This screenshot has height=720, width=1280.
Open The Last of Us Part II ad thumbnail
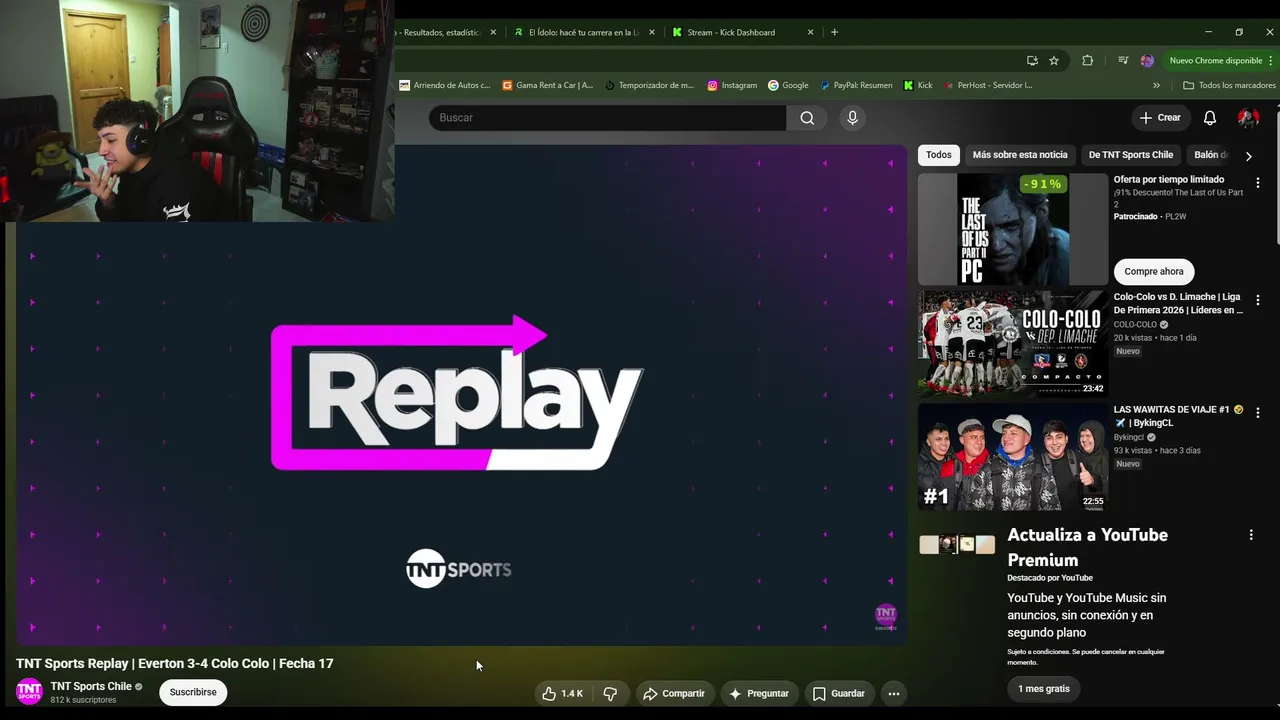point(1013,229)
